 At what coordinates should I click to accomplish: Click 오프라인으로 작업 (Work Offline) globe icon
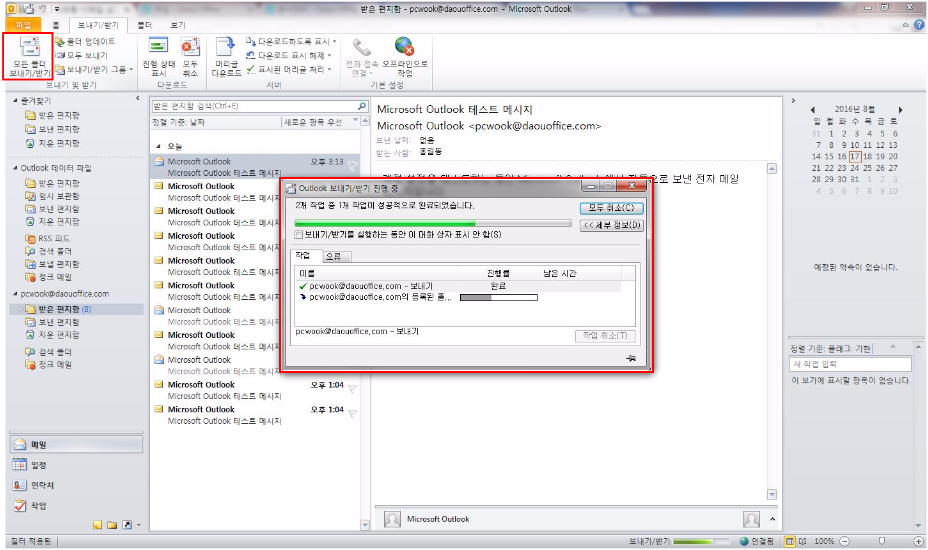(405, 57)
